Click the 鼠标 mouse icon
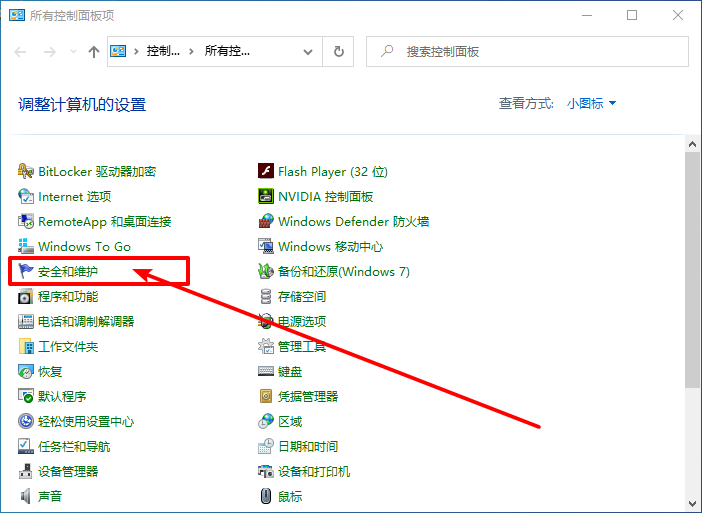 click(266, 496)
